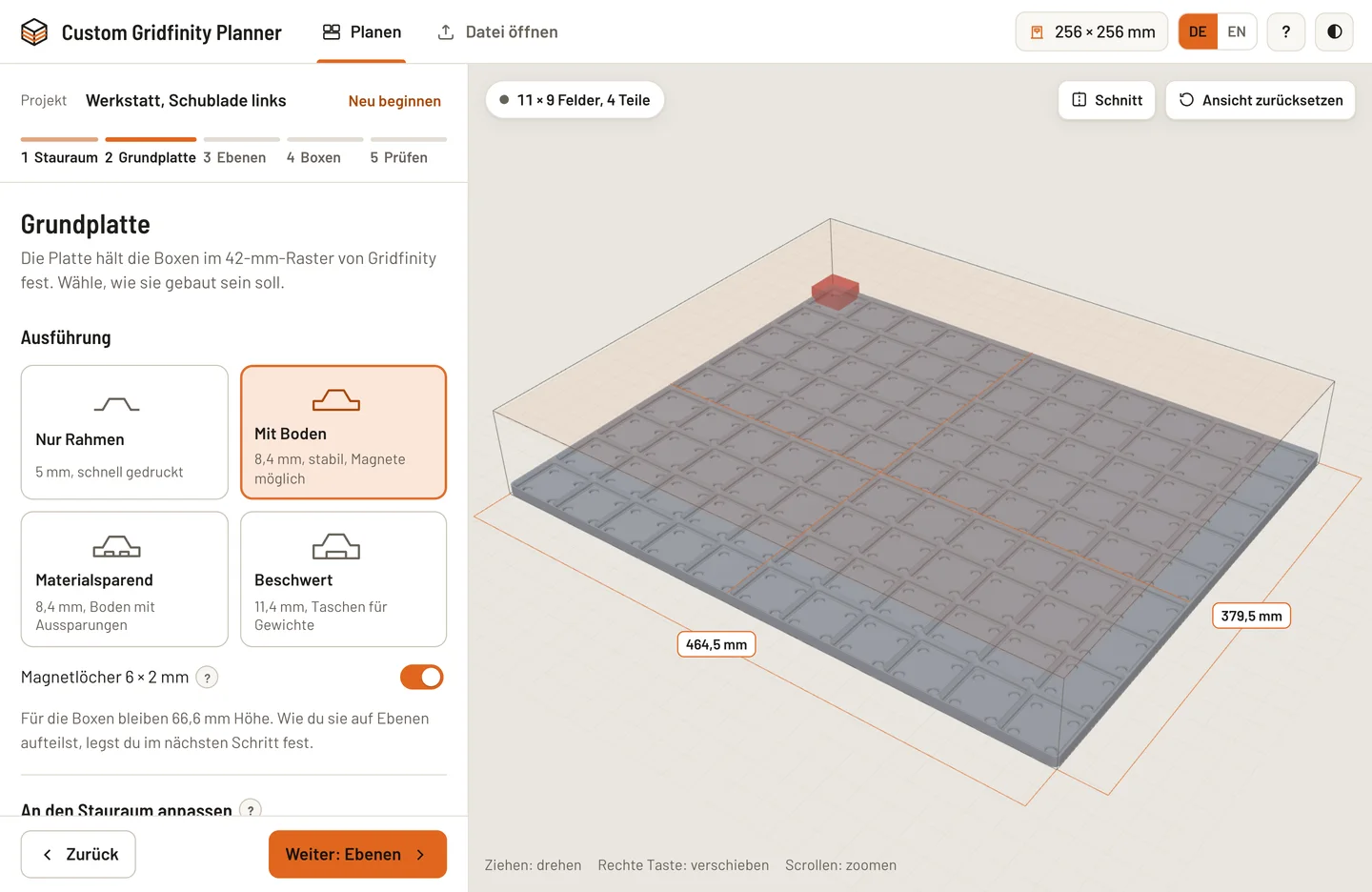Click the Mit Boden profile icon
Viewport: 1372px width, 892px height.
[336, 399]
